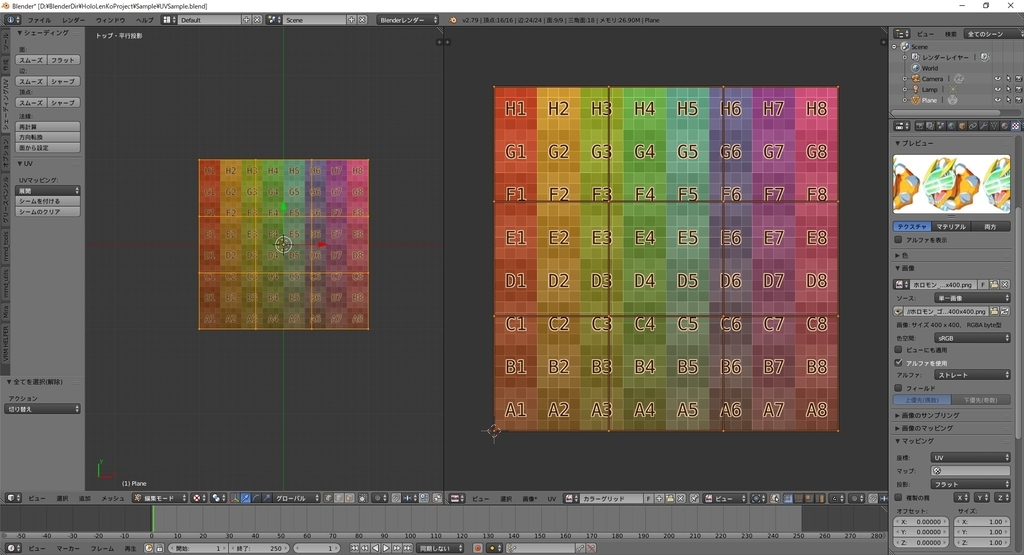Enable フィールド checkbox

pyautogui.click(x=899, y=388)
